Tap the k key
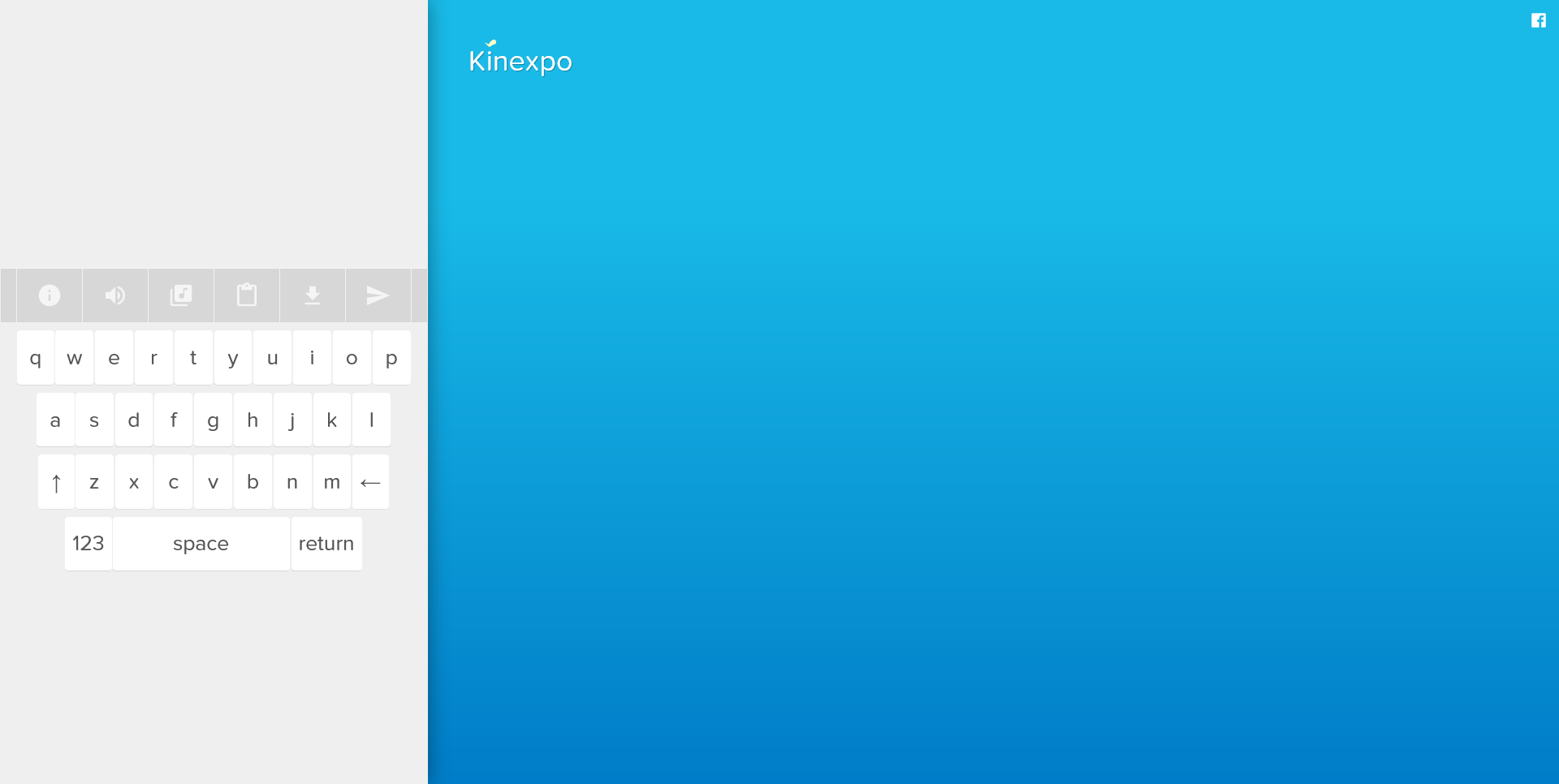The width and height of the screenshot is (1559, 784). pos(332,420)
